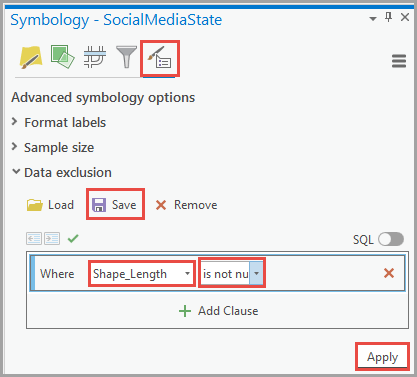417x377 pixels.
Task: Load a saved exclusion expression
Action: click(50, 205)
